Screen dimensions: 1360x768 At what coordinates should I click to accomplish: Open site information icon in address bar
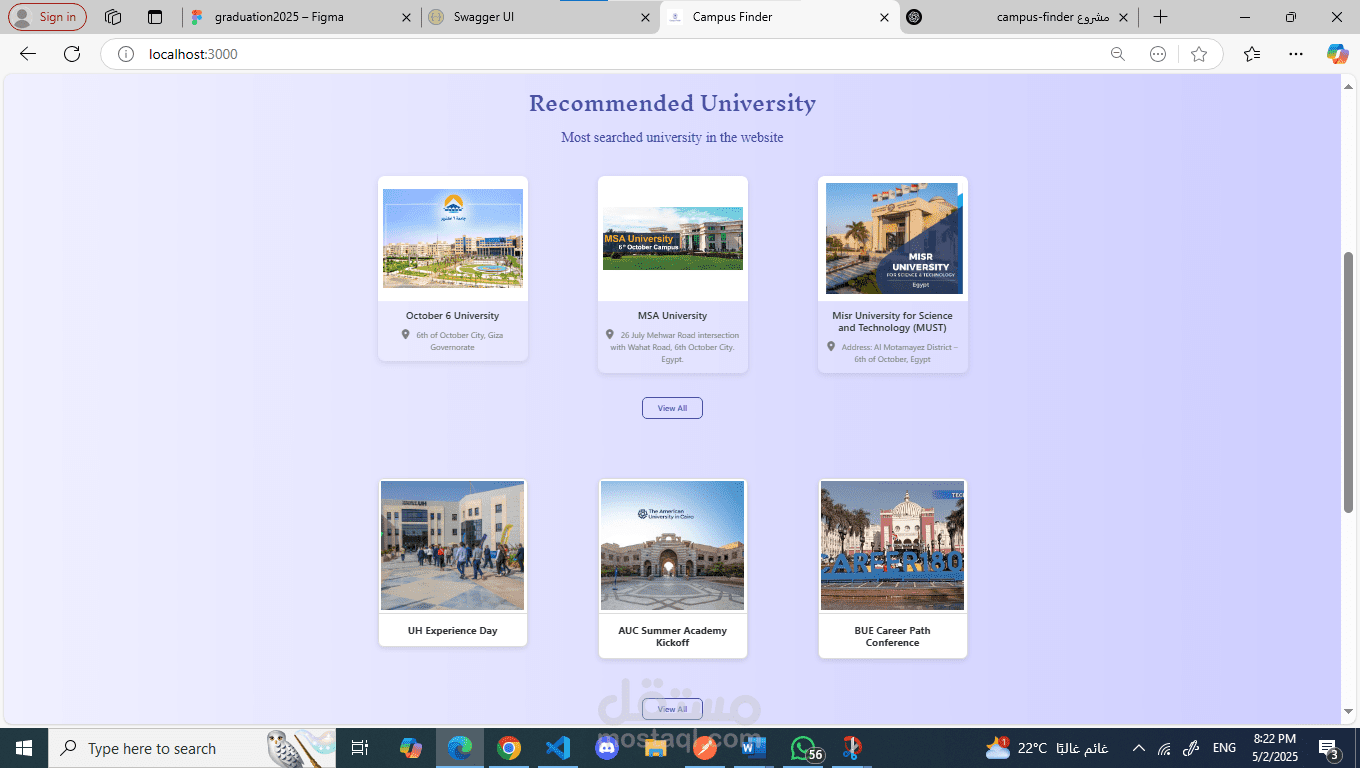pos(126,54)
